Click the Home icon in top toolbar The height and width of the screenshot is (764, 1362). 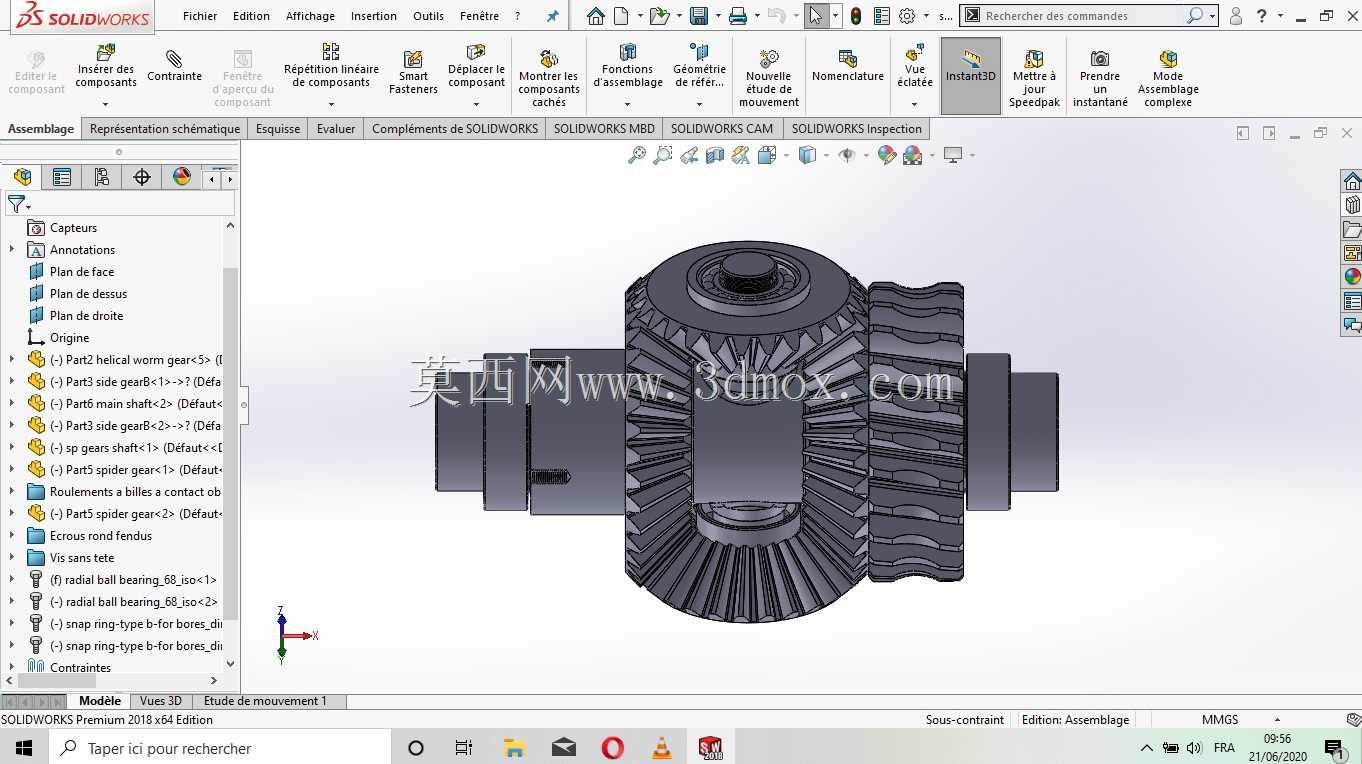point(596,16)
